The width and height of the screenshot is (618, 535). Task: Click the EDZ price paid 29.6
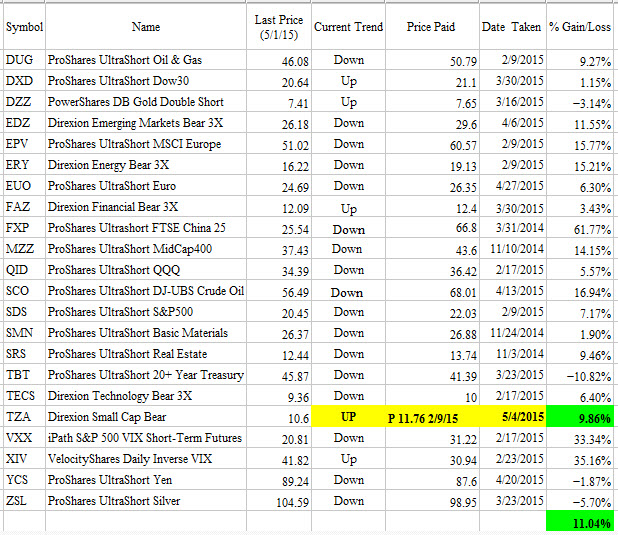[x=432, y=123]
